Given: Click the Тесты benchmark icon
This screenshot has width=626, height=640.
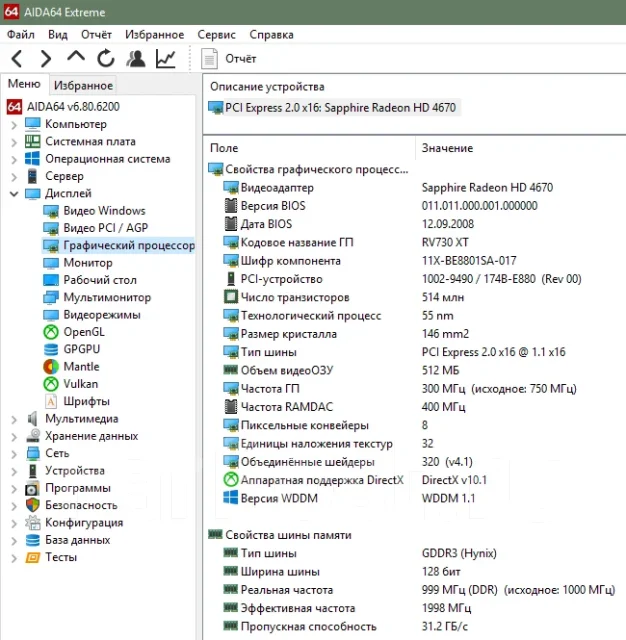Looking at the screenshot, I should click(x=33, y=557).
